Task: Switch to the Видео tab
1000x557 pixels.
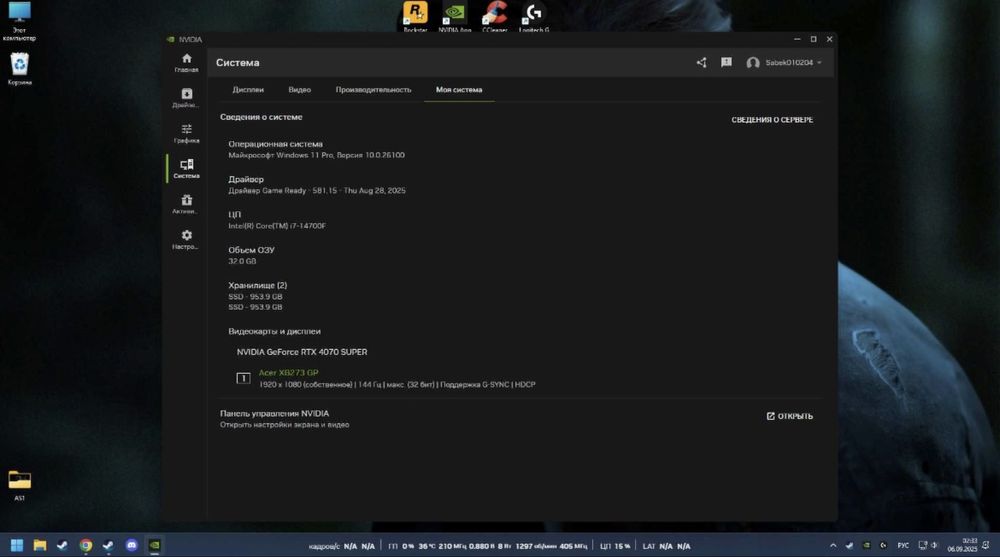Action: point(300,90)
